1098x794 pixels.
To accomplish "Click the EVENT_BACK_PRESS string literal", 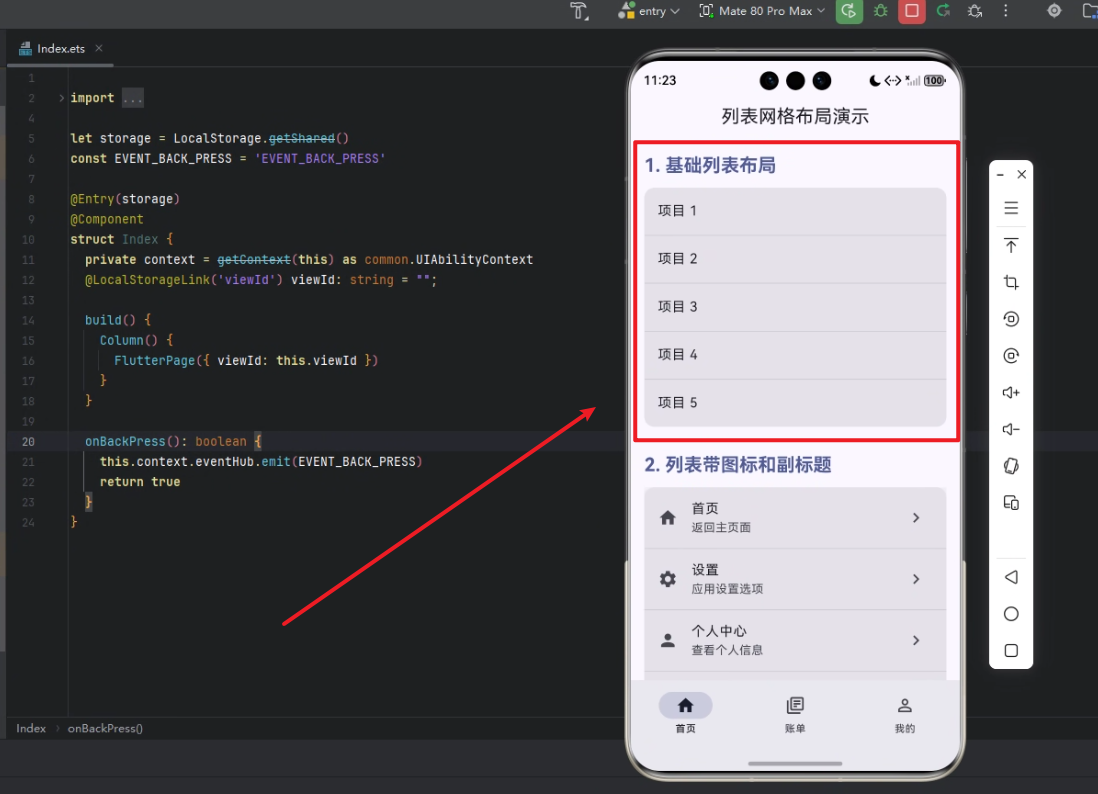I will tap(321, 159).
